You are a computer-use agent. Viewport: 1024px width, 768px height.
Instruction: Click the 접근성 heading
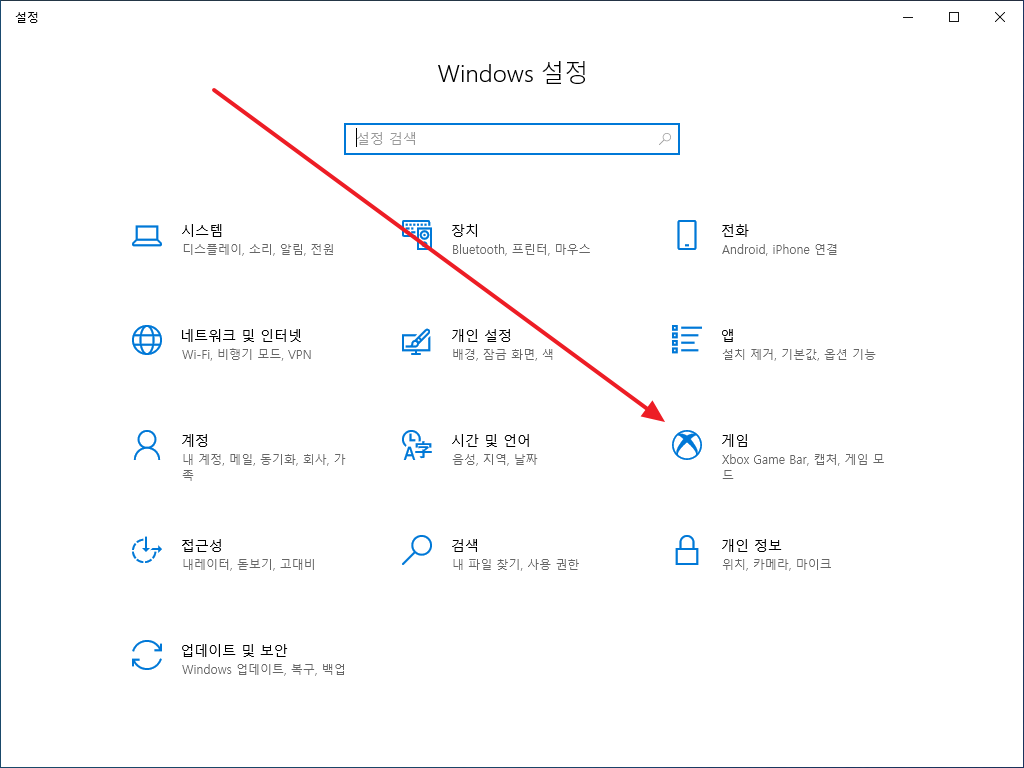(202, 545)
